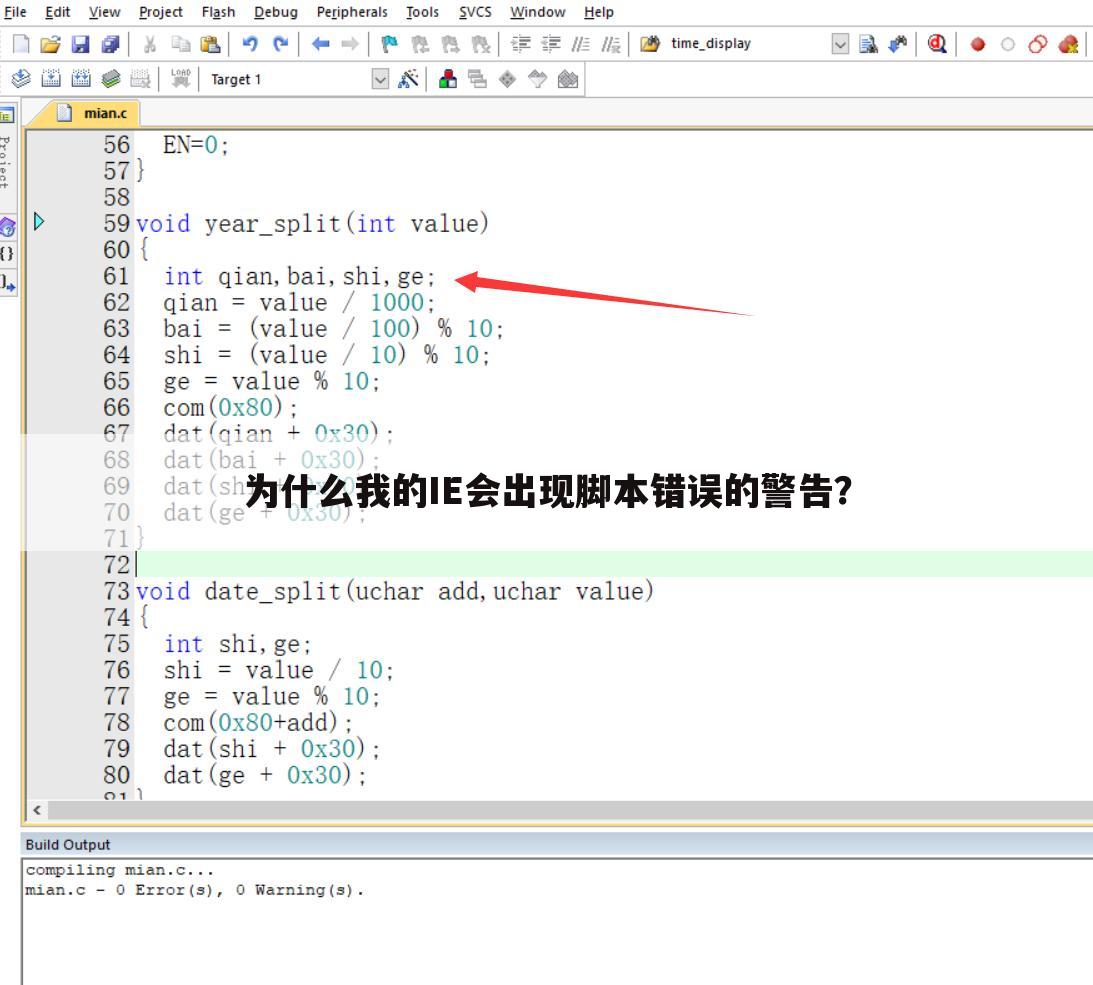Undo the last edit

250,45
